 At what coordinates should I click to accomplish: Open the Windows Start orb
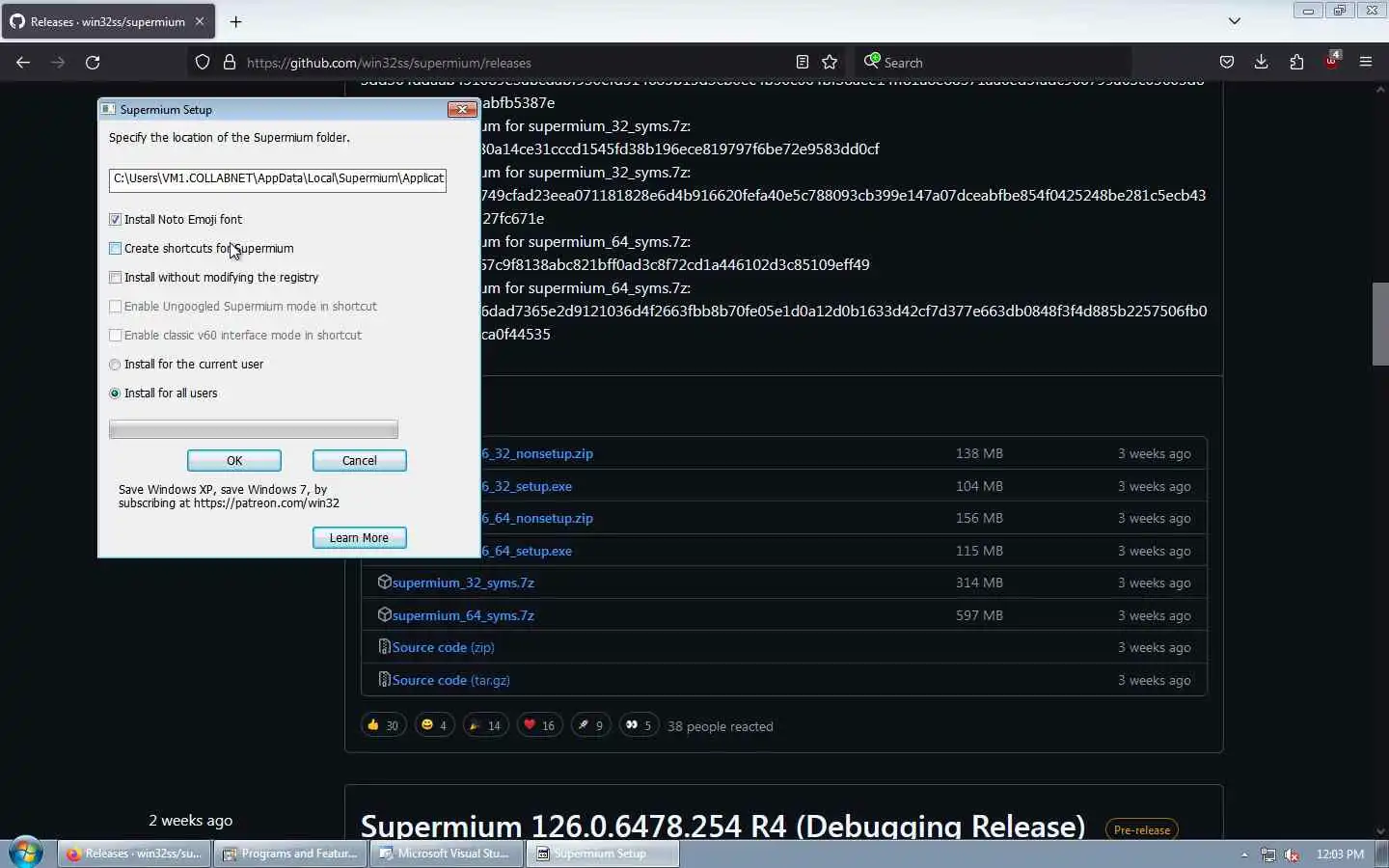[x=26, y=853]
